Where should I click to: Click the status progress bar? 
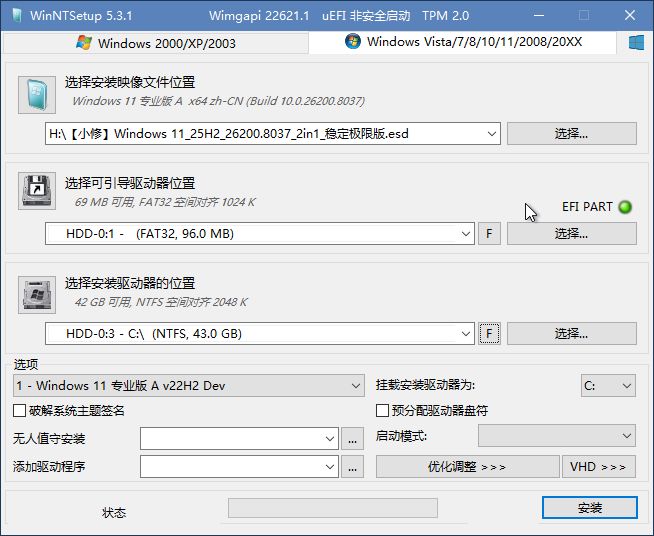pos(333,508)
